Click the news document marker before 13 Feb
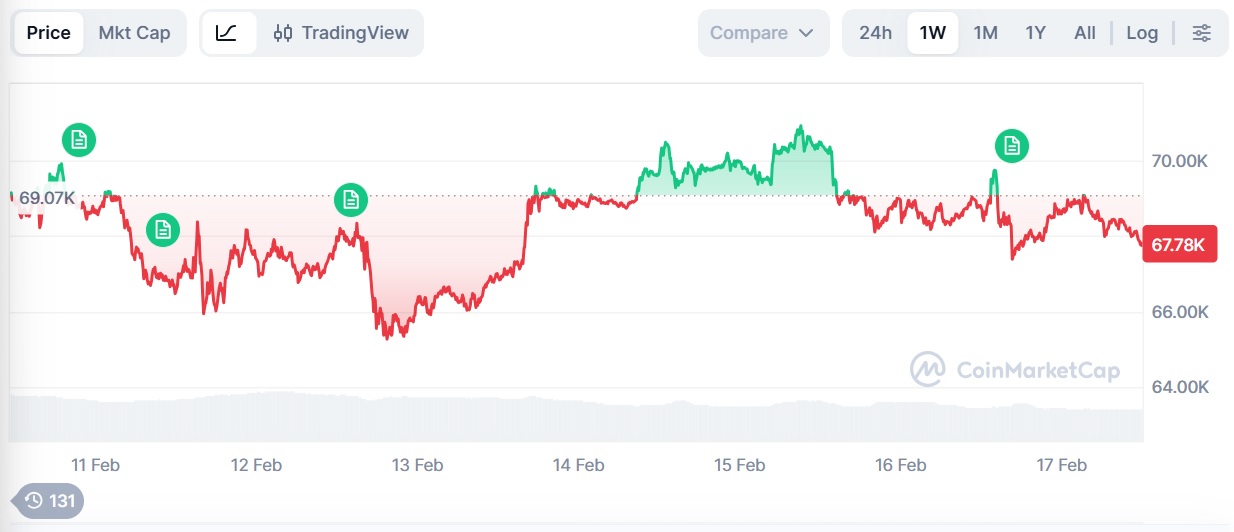This screenshot has height=532, width=1234. click(x=351, y=200)
